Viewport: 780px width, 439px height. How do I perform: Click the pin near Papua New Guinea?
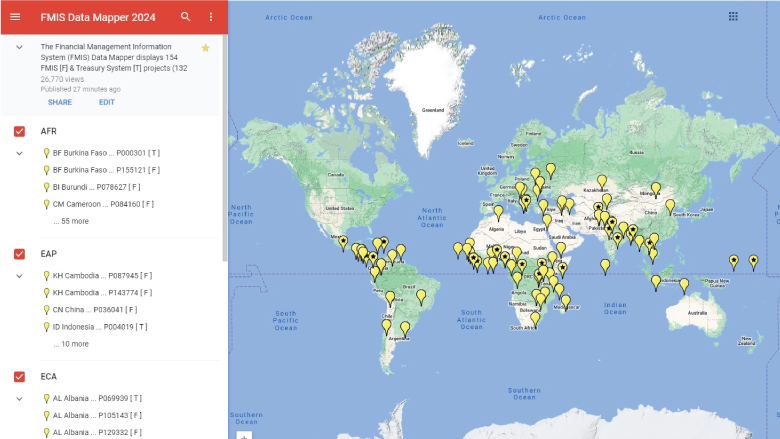click(684, 285)
